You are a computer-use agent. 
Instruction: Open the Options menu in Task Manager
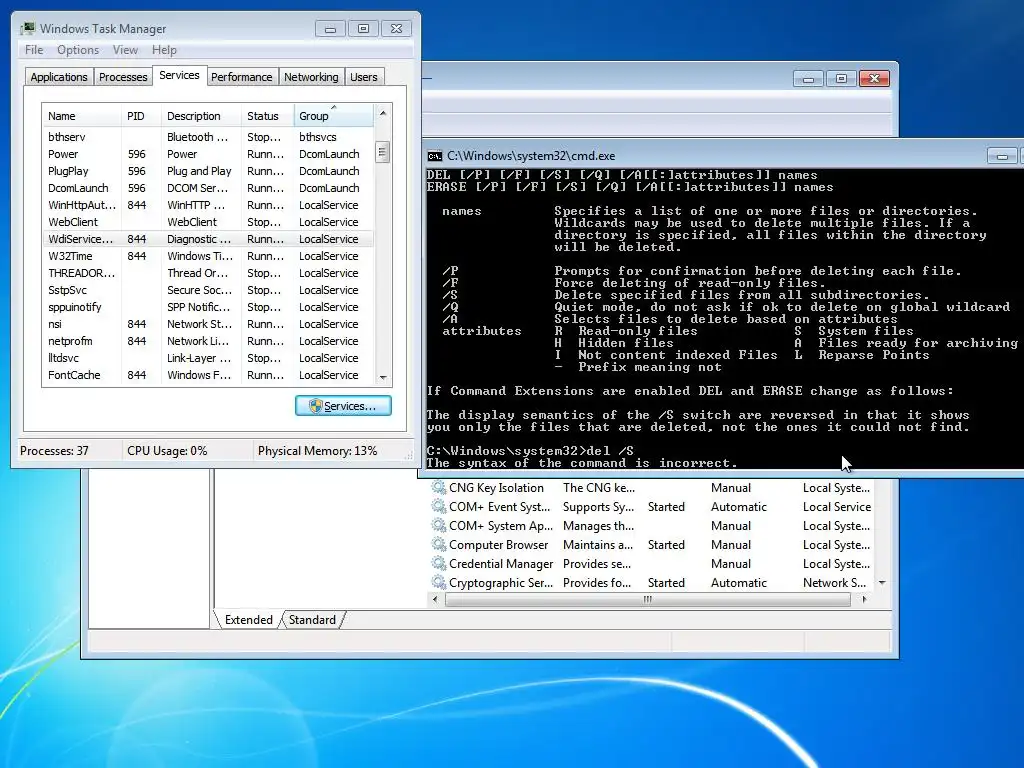click(x=78, y=50)
